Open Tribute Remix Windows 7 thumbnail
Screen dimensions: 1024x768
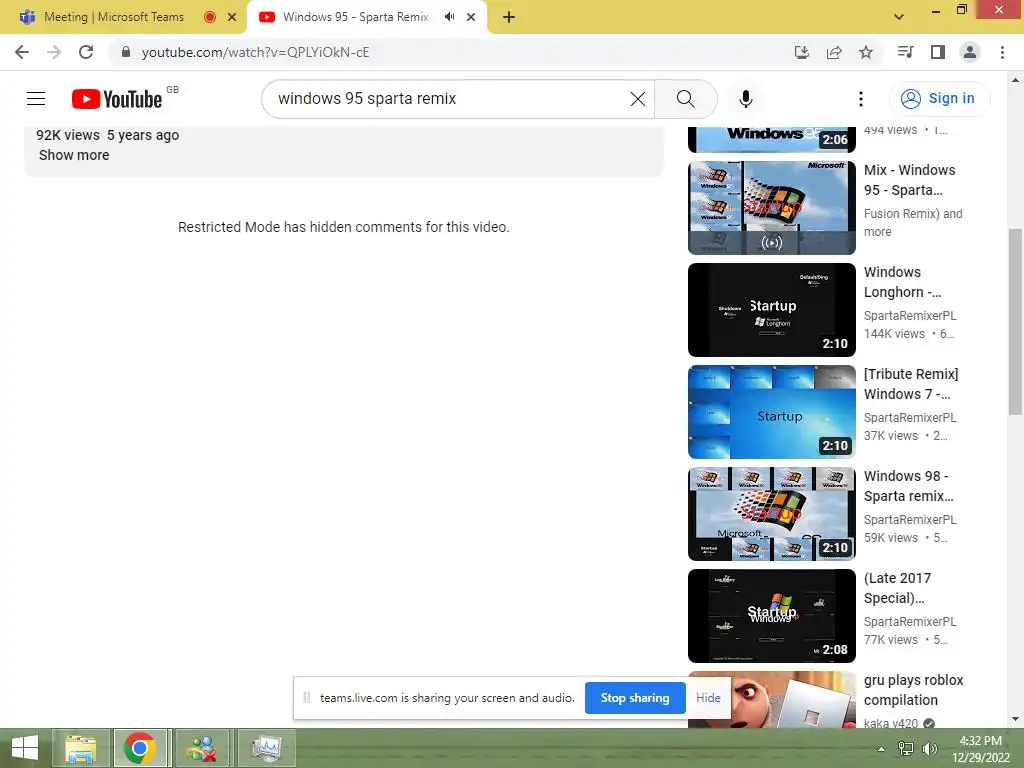771,411
